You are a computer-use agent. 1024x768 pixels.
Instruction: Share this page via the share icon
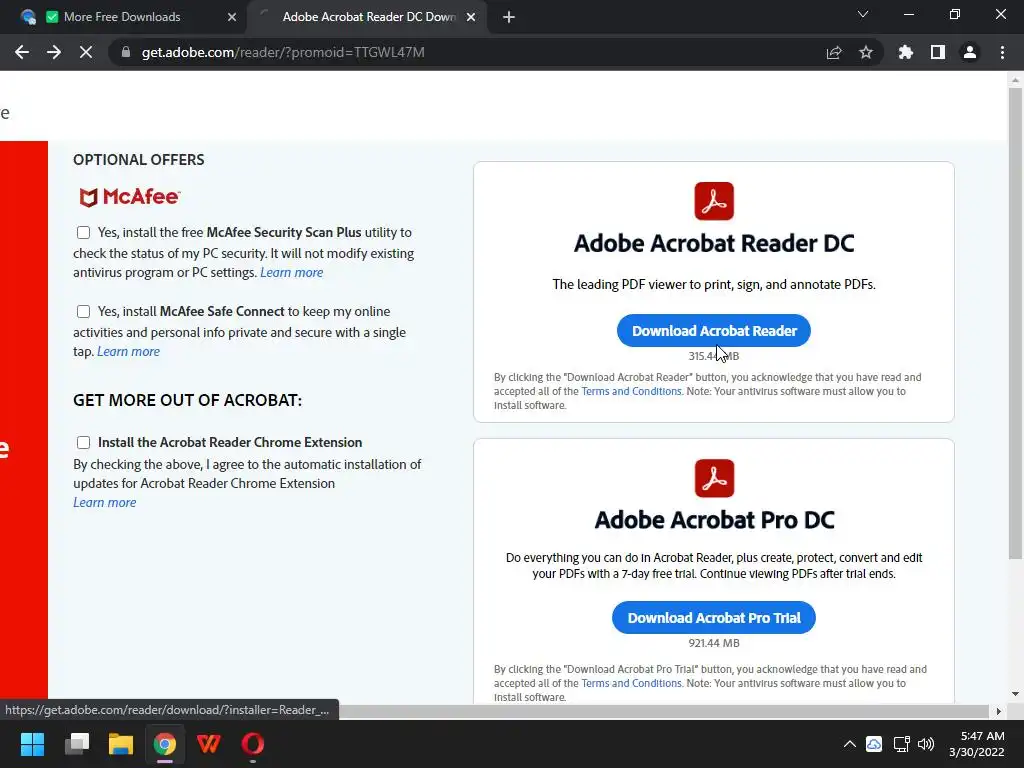pyautogui.click(x=834, y=52)
